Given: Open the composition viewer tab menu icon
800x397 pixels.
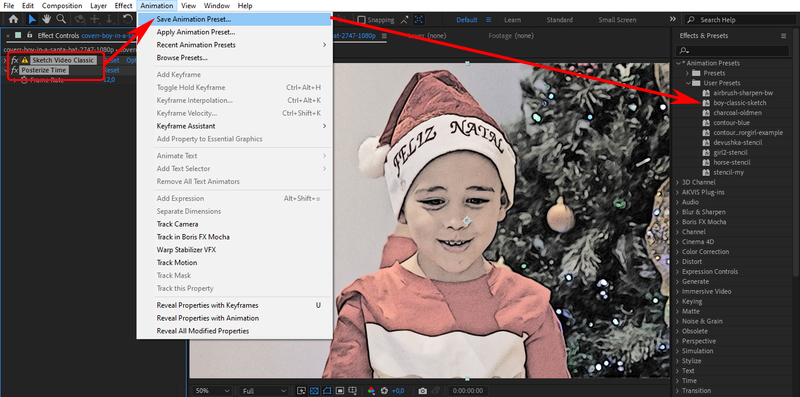Looking at the screenshot, I should pyautogui.click(x=384, y=36).
